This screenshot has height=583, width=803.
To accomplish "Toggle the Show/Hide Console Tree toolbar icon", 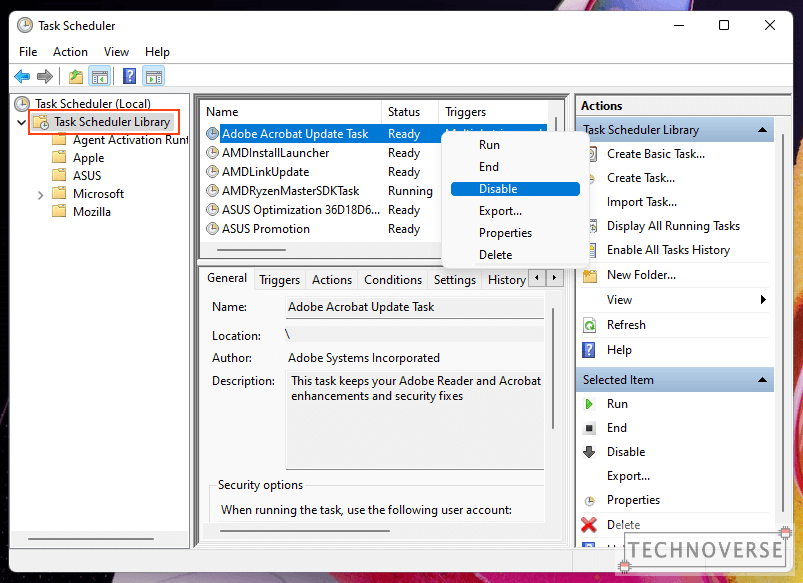I will coord(100,77).
